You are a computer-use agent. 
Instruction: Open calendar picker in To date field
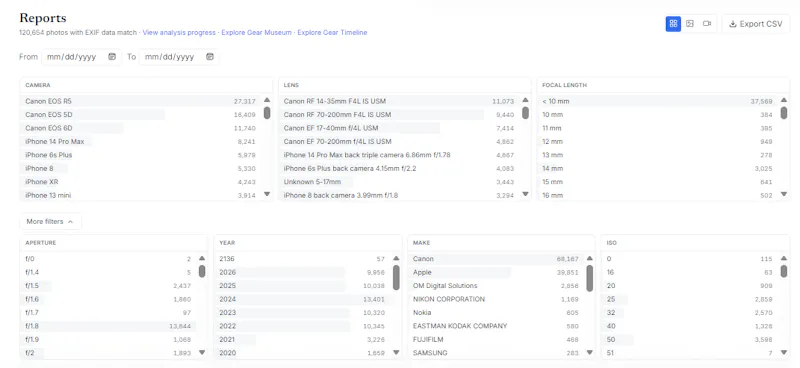(210, 57)
